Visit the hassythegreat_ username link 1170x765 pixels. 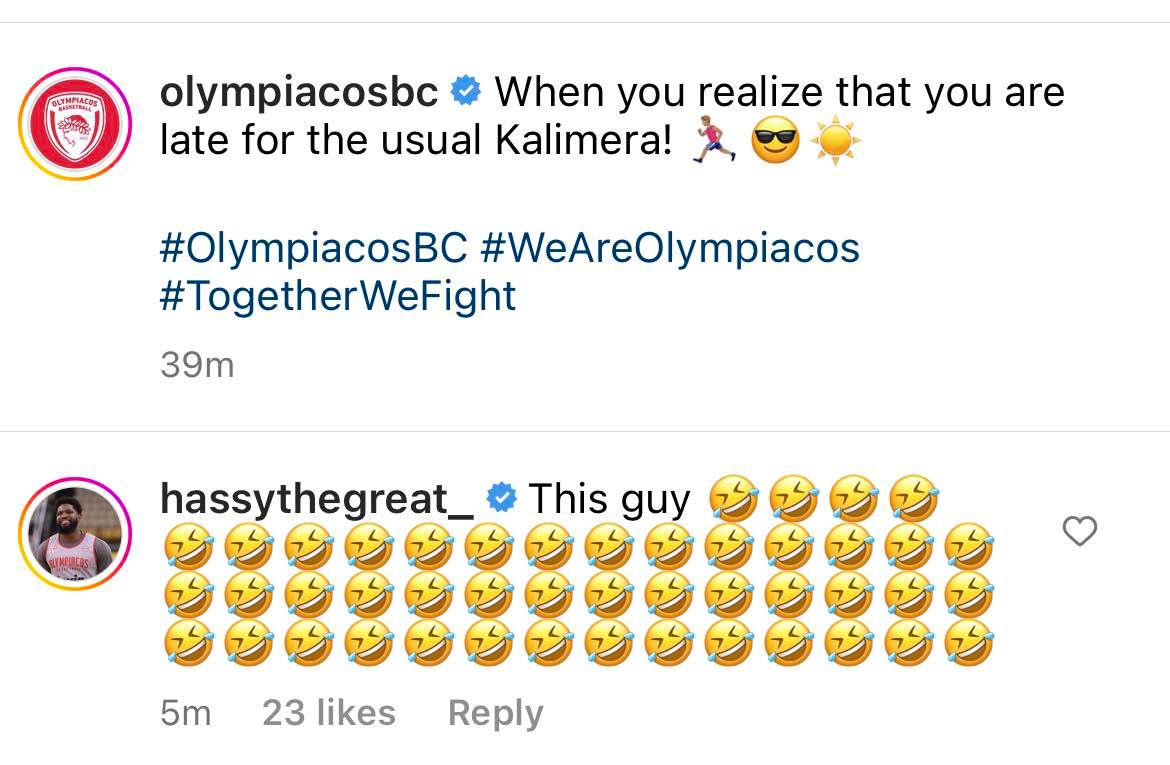point(317,498)
